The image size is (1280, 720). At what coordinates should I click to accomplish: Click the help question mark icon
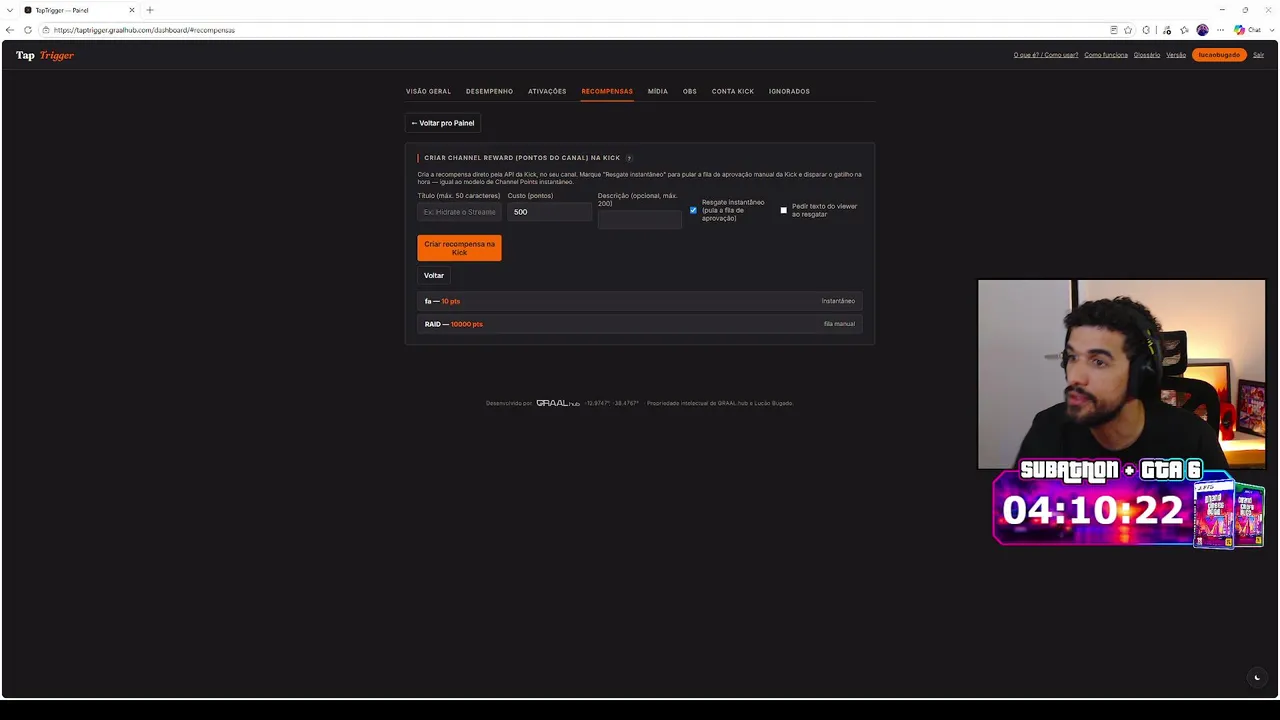tap(629, 158)
